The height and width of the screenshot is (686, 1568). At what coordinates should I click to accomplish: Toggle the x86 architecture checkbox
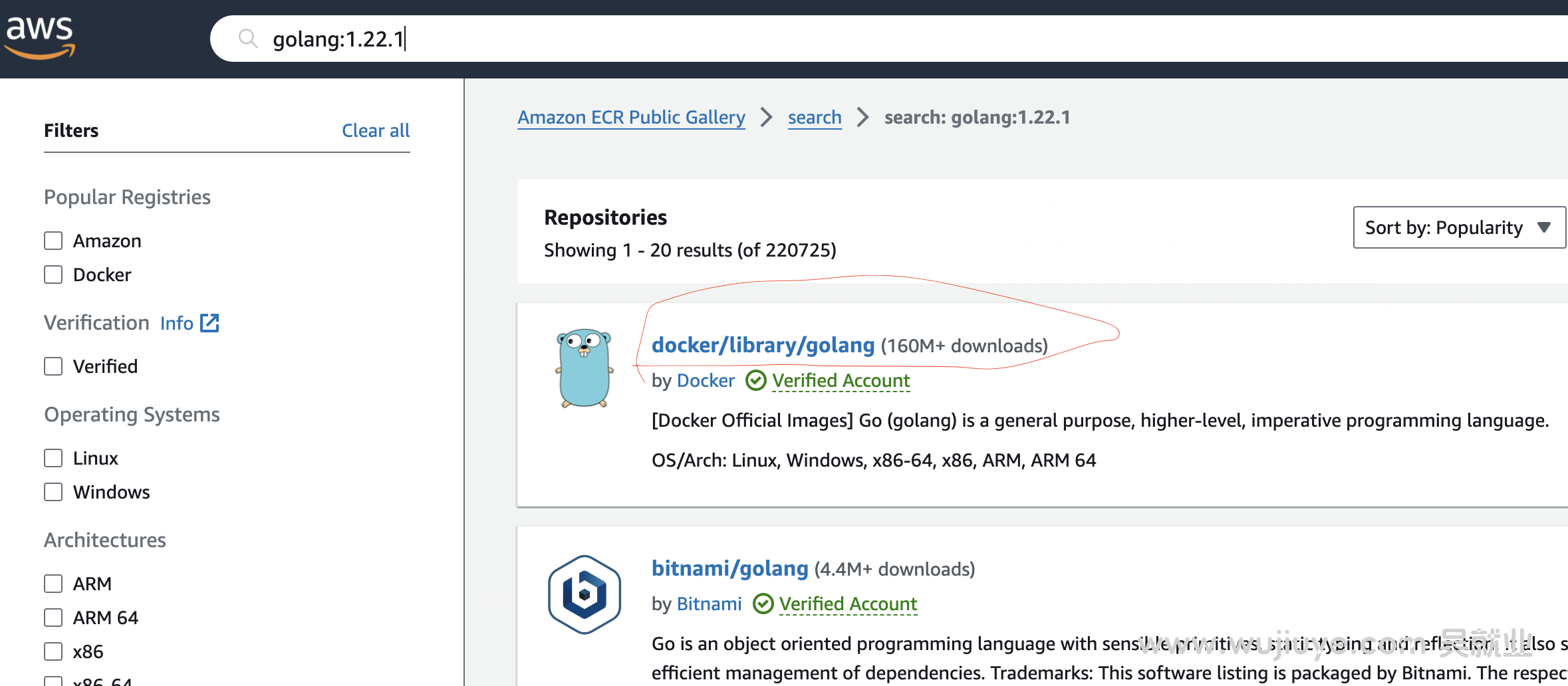[53, 651]
